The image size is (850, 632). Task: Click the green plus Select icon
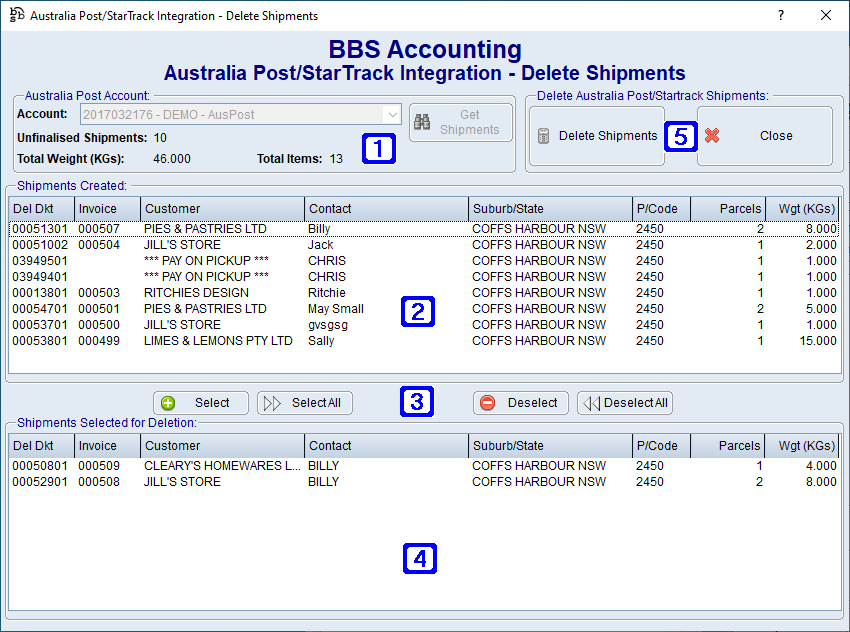click(168, 403)
